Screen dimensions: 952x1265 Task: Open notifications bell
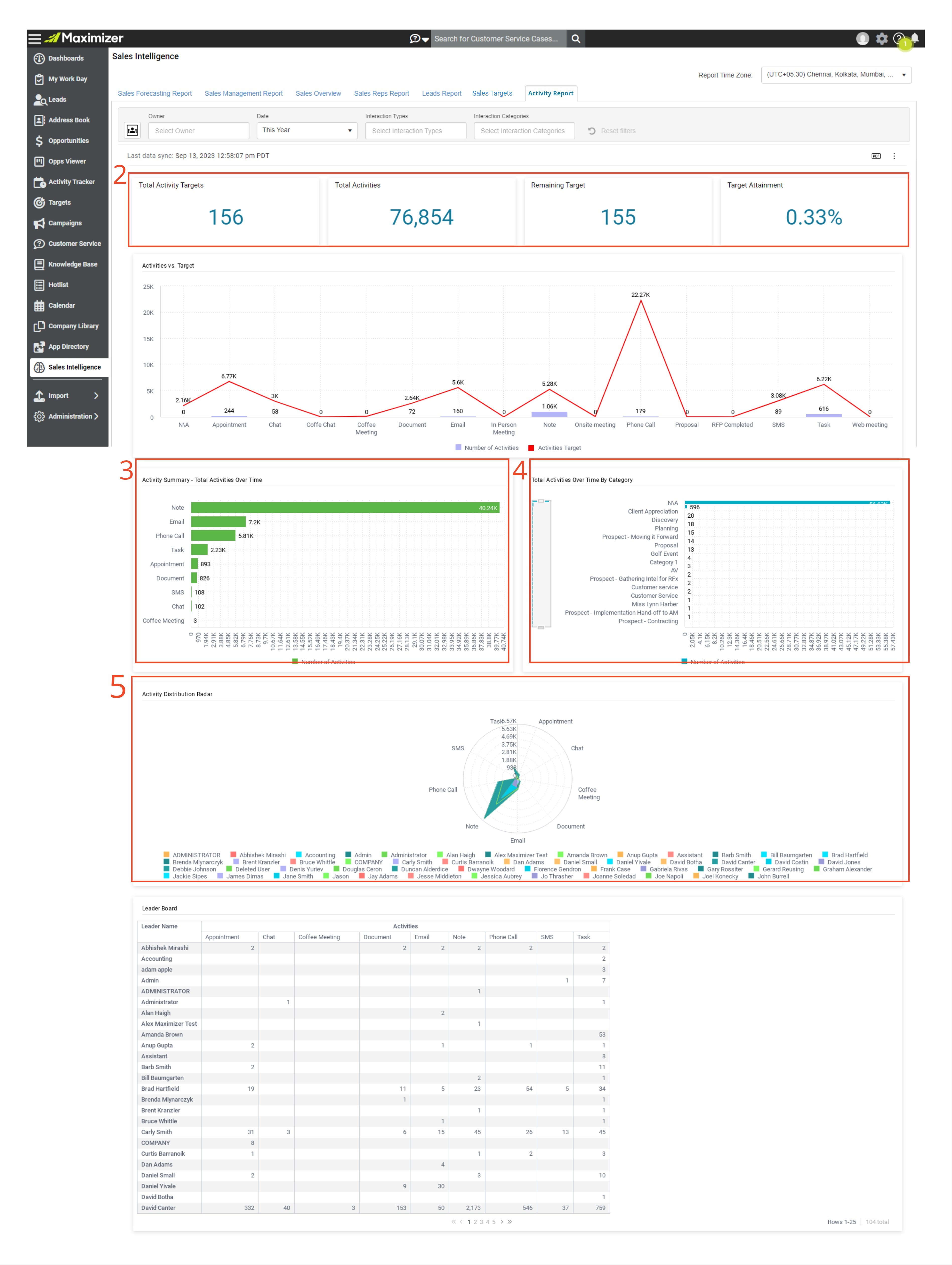915,38
